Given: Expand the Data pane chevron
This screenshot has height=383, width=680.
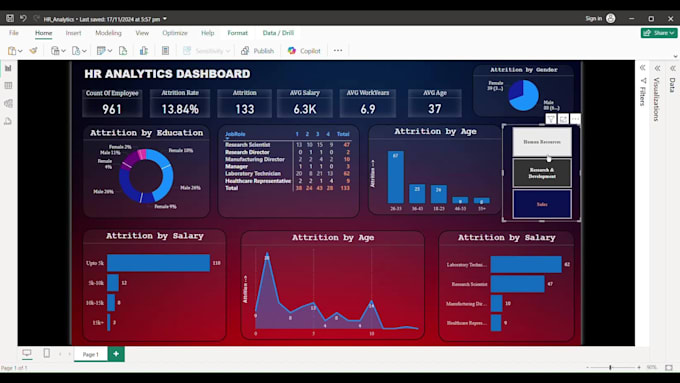Looking at the screenshot, I should [x=672, y=68].
